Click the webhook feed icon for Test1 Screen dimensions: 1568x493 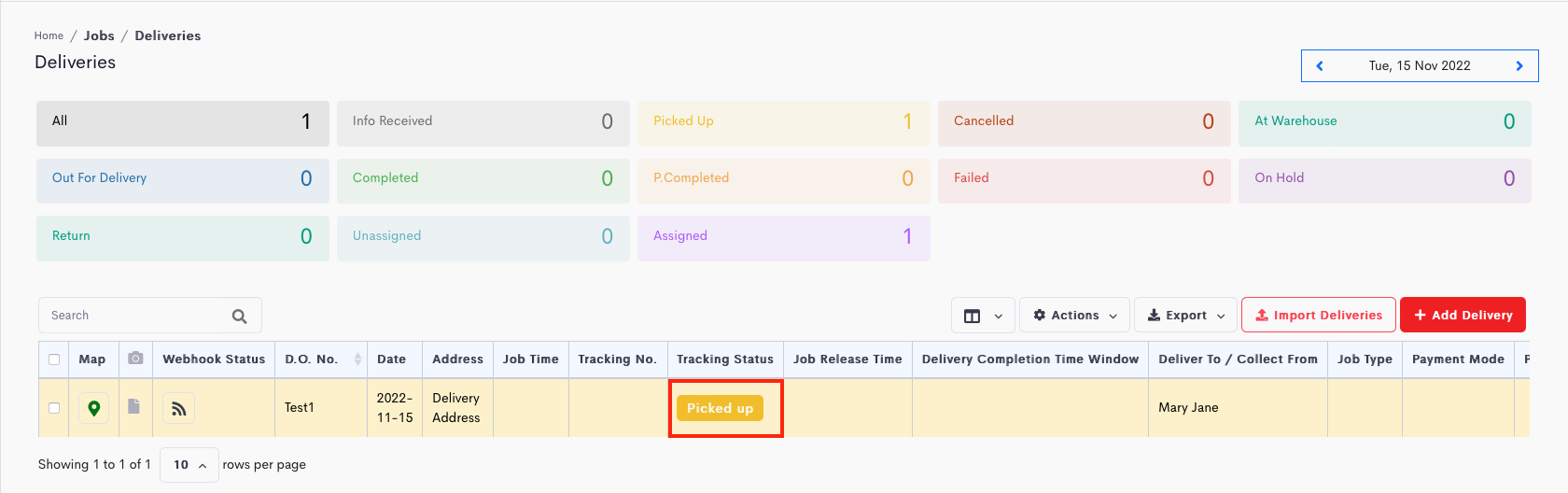click(x=178, y=408)
